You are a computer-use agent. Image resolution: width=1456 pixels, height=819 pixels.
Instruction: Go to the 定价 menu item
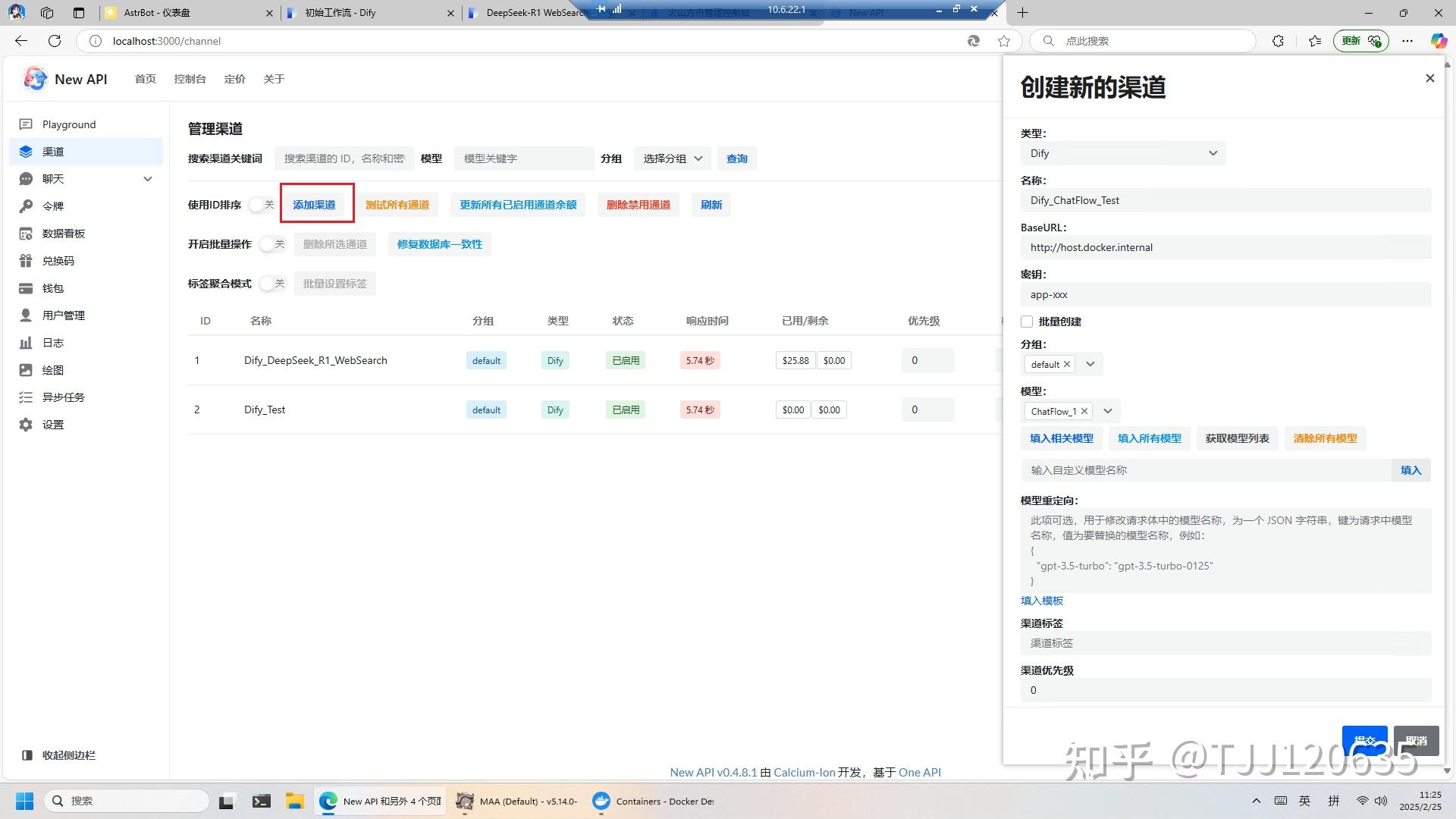point(235,78)
